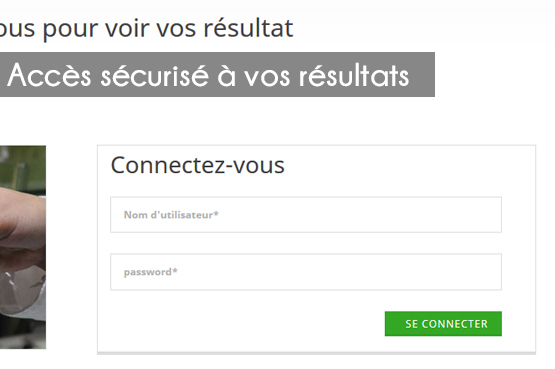The height and width of the screenshot is (369, 555).
Task: Click the blank space between the photo and the login panel
Action: coord(71,247)
